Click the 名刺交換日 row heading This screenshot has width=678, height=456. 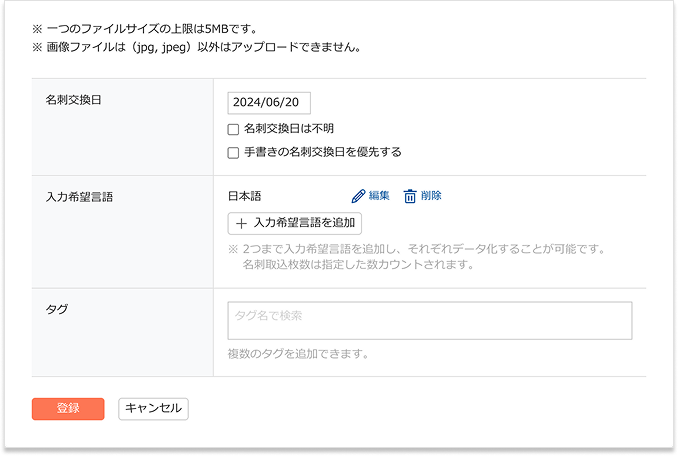pyautogui.click(x=74, y=102)
